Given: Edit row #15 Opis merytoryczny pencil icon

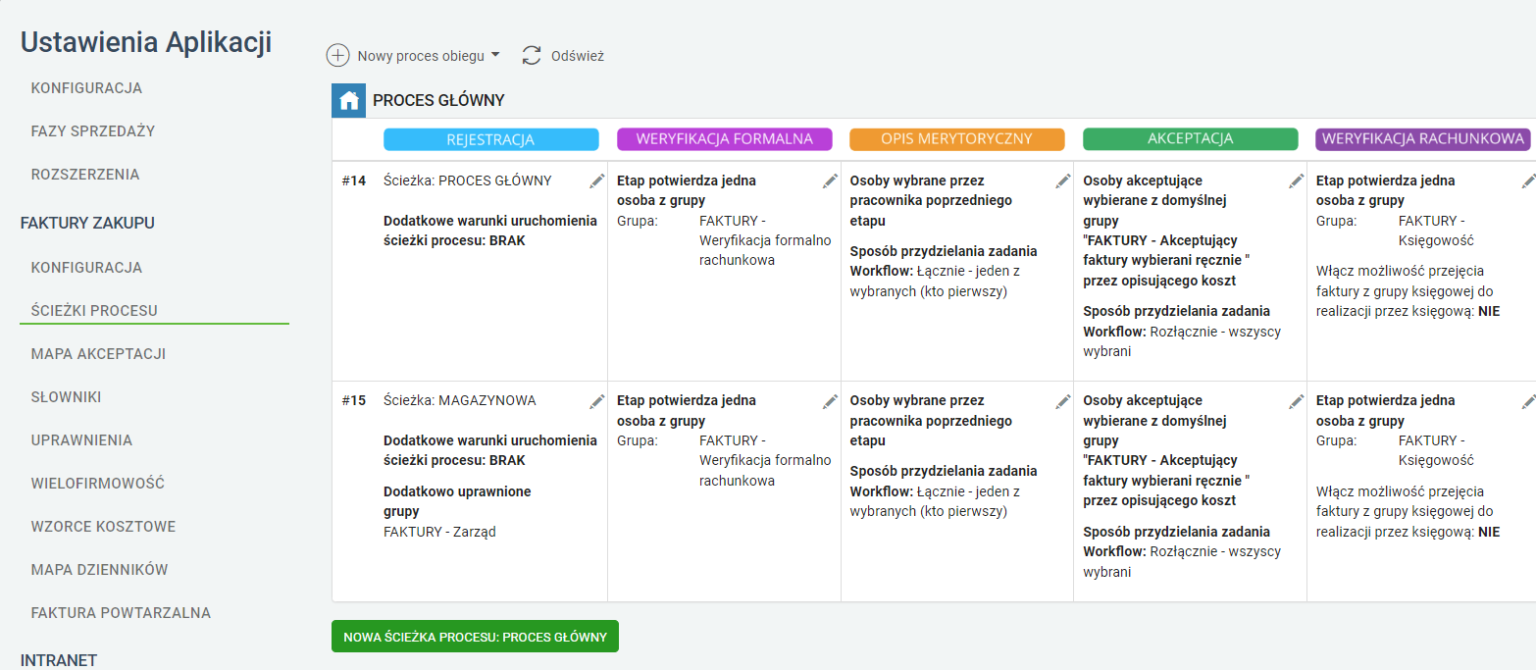Looking at the screenshot, I should [x=1063, y=401].
